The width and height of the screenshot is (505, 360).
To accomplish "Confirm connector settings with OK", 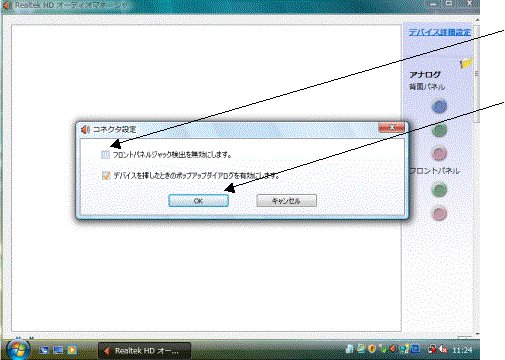I will [198, 201].
